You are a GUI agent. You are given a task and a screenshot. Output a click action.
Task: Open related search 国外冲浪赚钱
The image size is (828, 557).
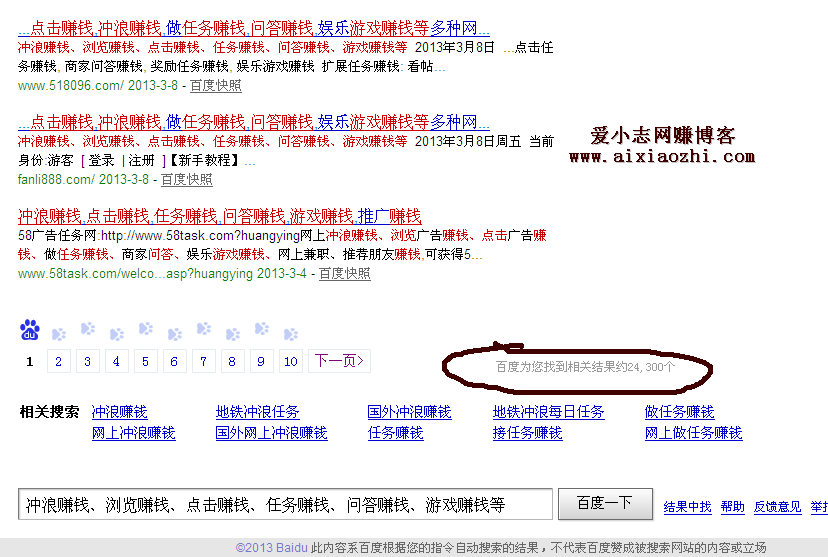409,412
